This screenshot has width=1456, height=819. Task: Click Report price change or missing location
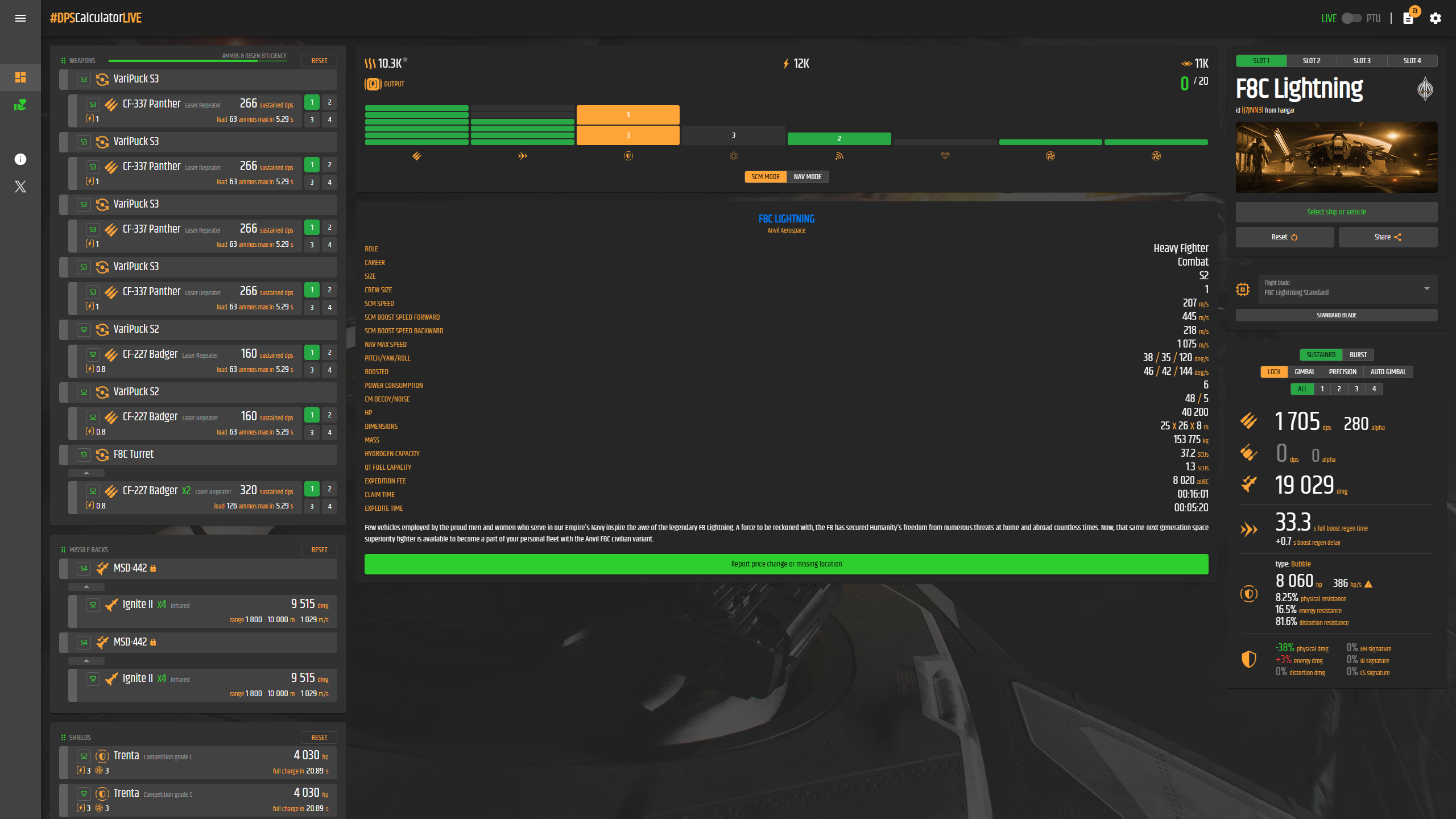click(x=786, y=564)
